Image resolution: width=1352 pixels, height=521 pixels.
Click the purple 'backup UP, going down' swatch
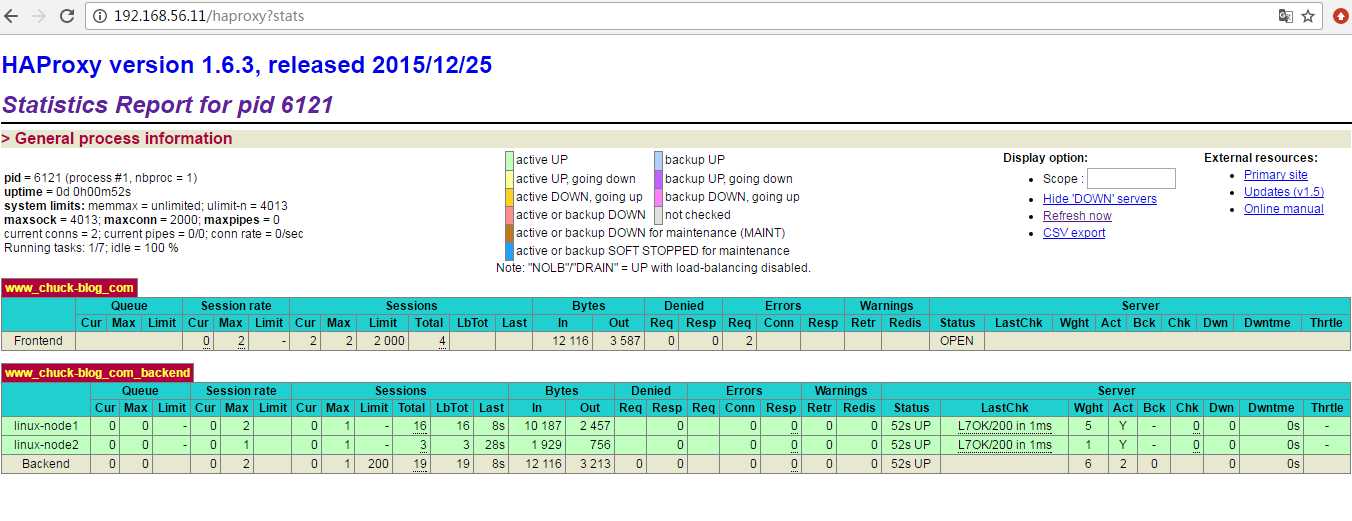tap(658, 178)
